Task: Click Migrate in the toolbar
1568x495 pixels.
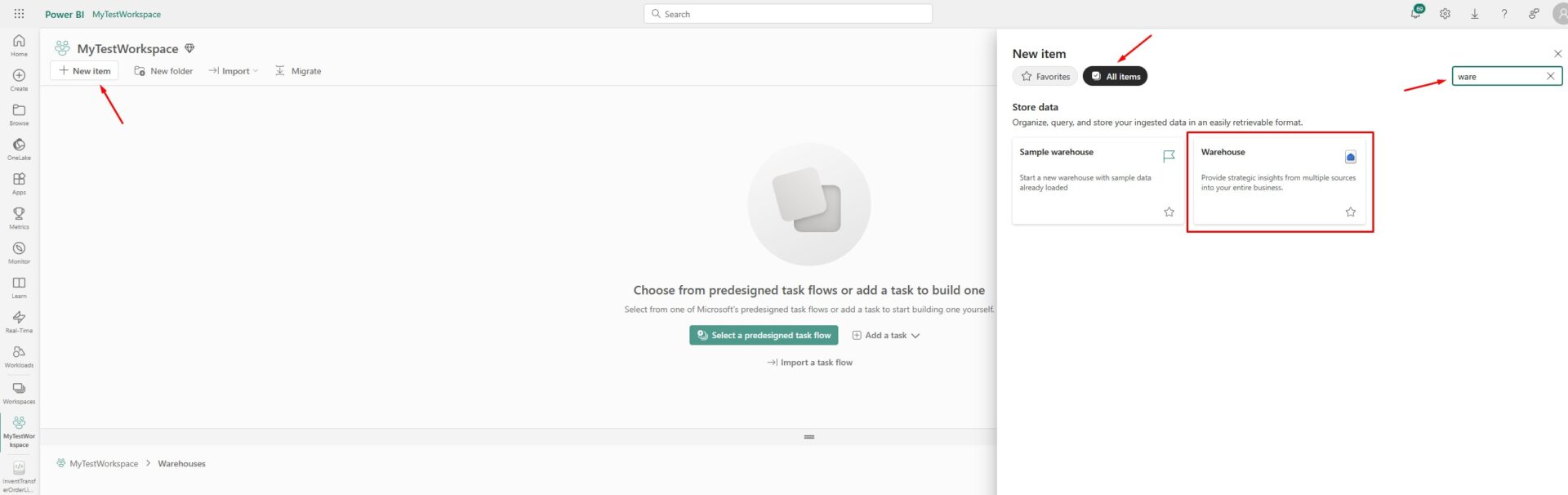Action: tap(298, 71)
